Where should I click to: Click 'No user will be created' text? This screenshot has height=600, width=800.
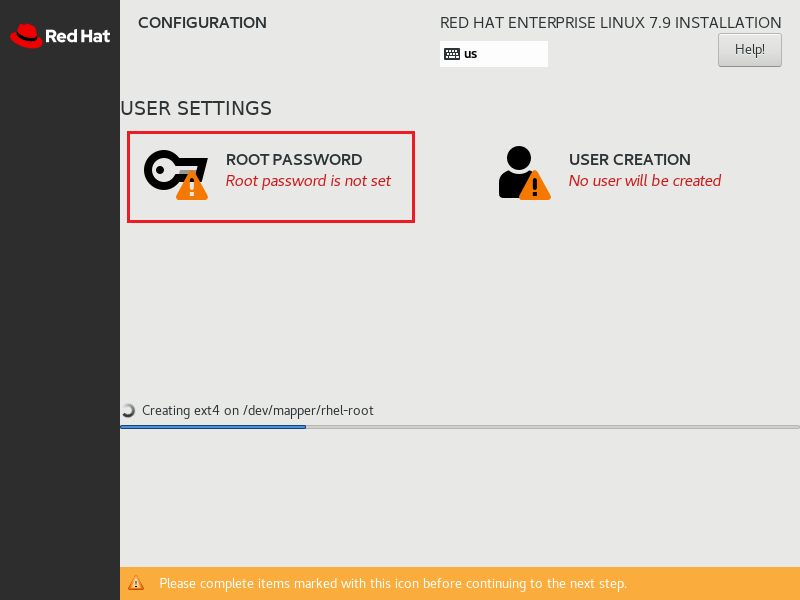coord(644,181)
